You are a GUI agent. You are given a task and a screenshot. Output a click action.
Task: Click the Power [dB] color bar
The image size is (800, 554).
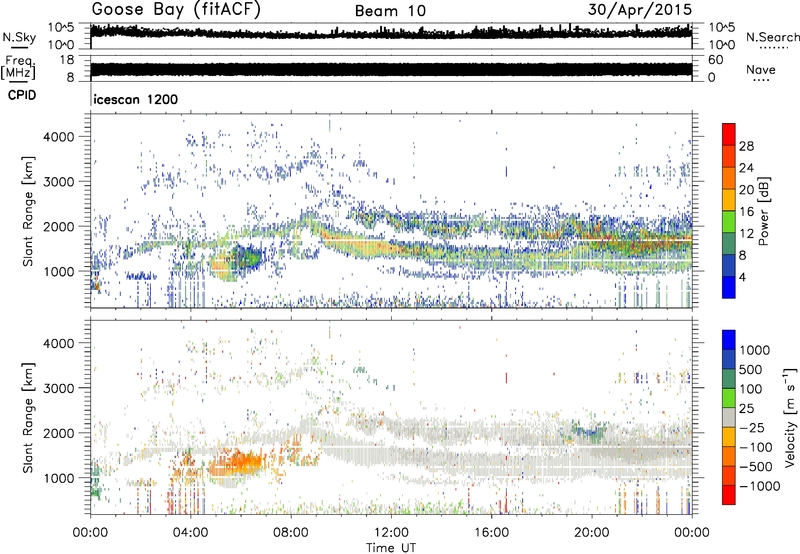[729, 211]
